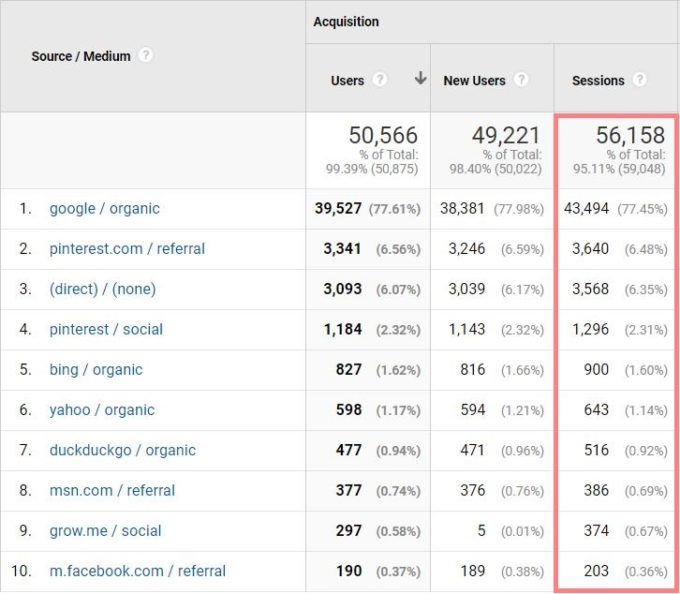
Task: Open help icon next to New Users
Action: tap(521, 80)
